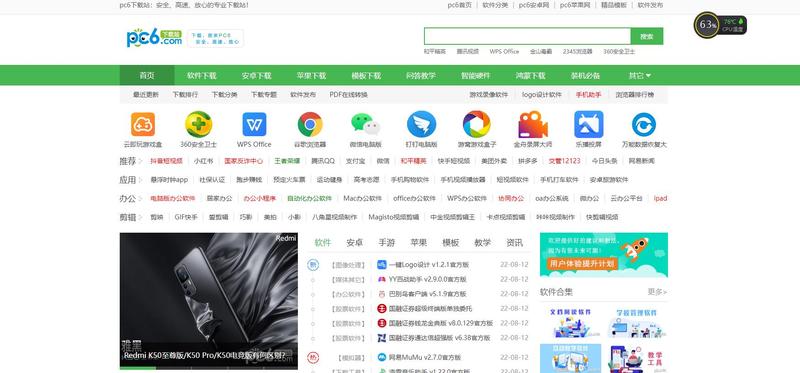Click the CPU 63% monitor widget
The width and height of the screenshot is (800, 373).
707,24
